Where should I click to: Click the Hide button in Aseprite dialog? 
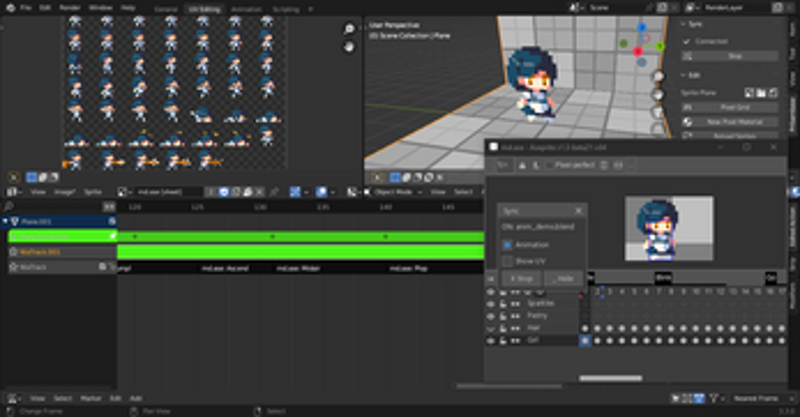coord(562,279)
